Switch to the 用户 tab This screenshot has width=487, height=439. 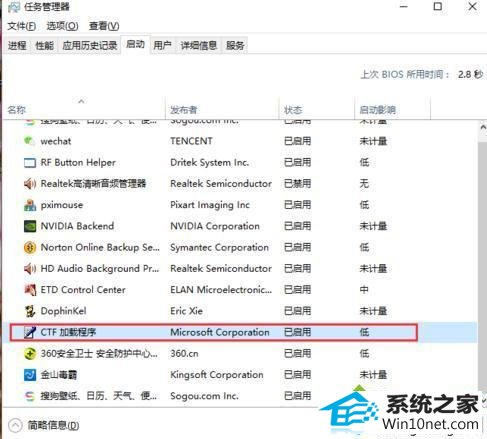point(163,45)
